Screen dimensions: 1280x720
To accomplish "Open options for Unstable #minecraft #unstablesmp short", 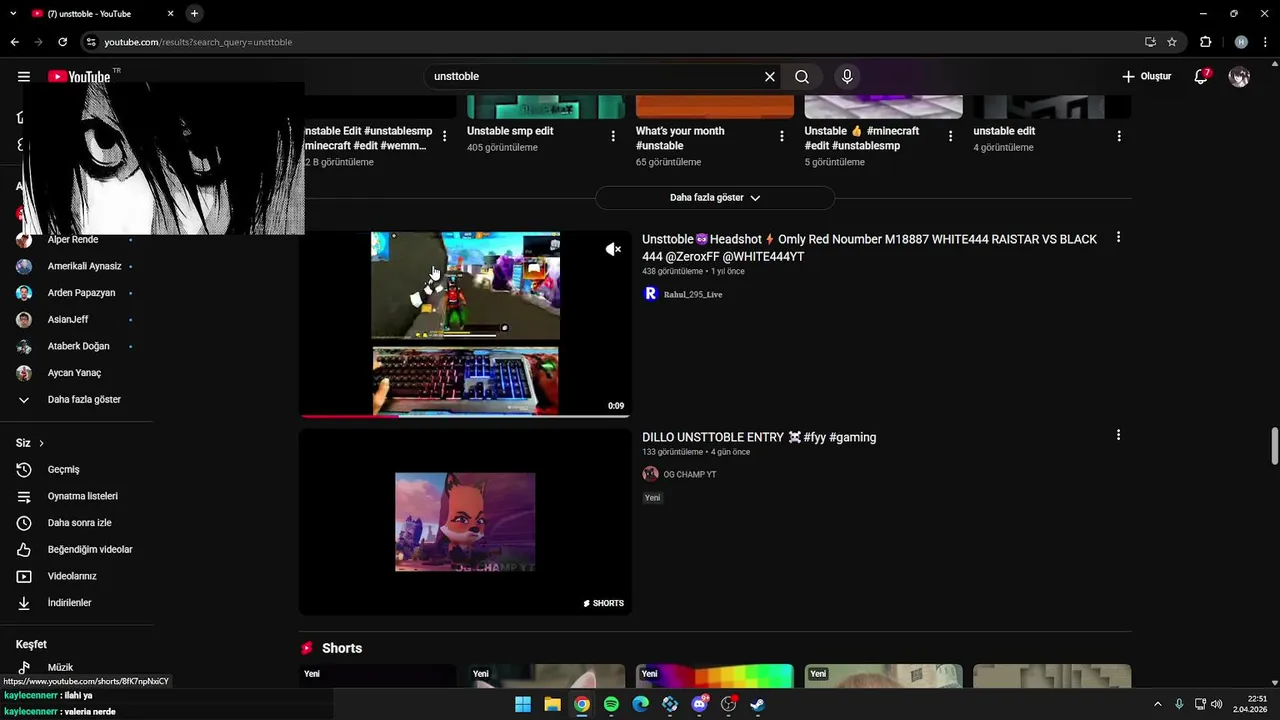I will click(x=951, y=136).
